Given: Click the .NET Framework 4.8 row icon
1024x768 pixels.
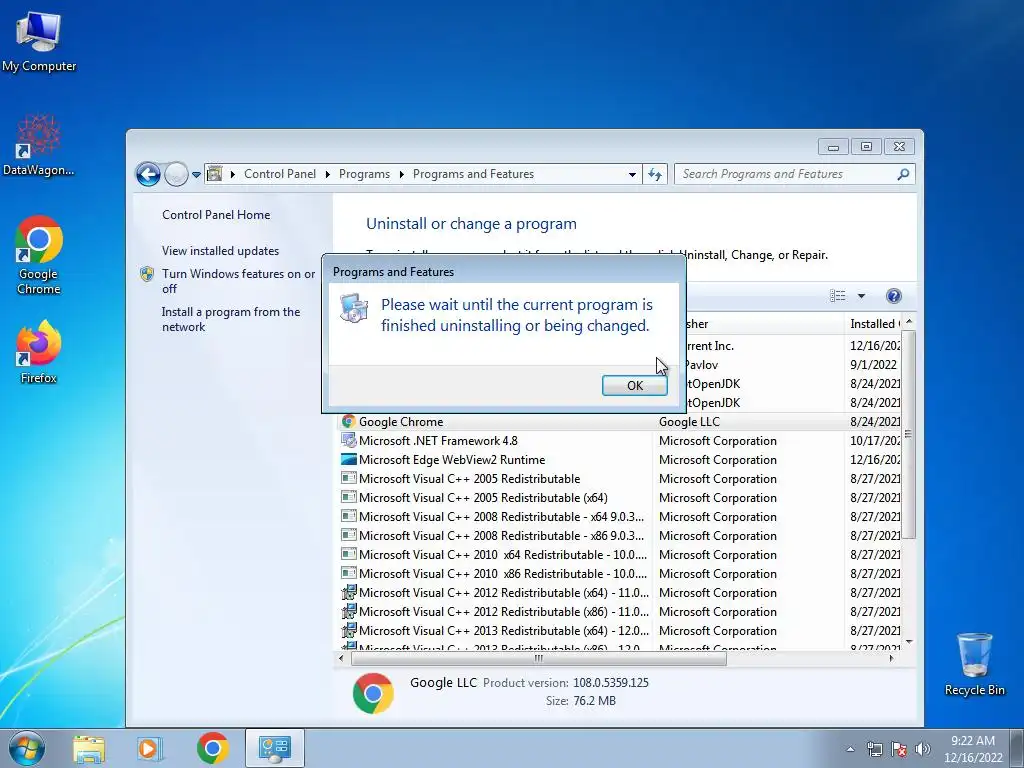Looking at the screenshot, I should (x=349, y=440).
